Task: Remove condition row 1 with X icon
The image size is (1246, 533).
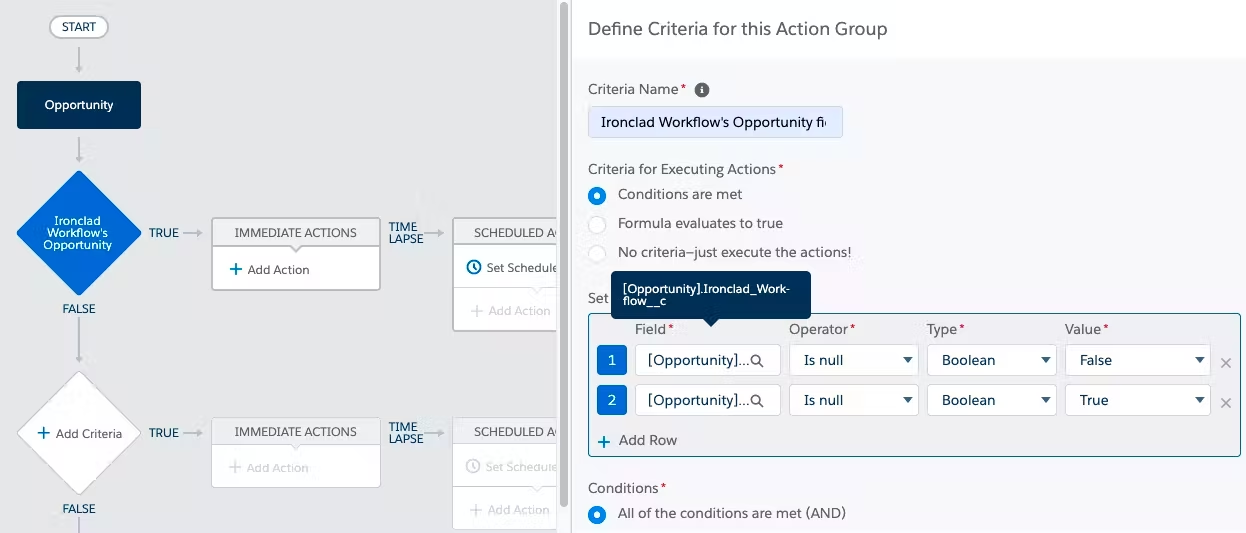Action: tap(1226, 362)
